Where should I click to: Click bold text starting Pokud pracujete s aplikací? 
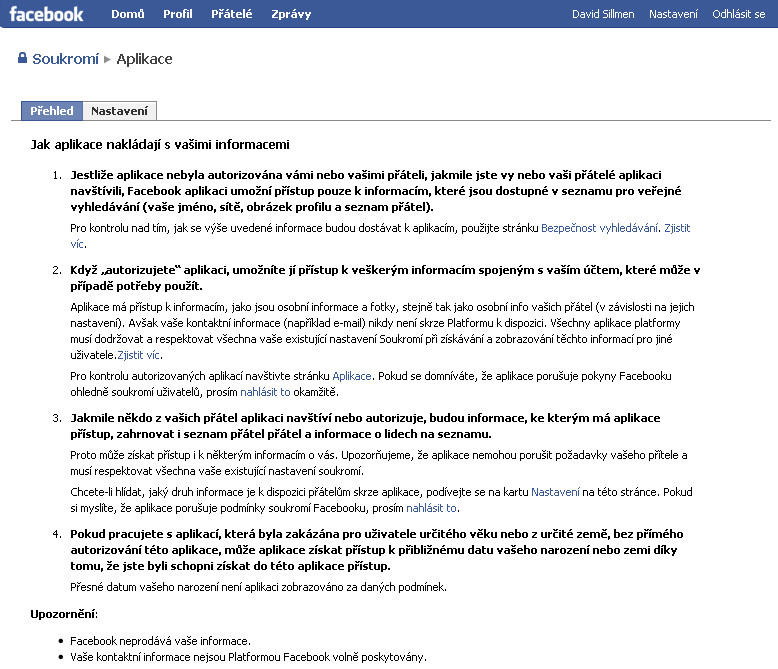click(377, 550)
